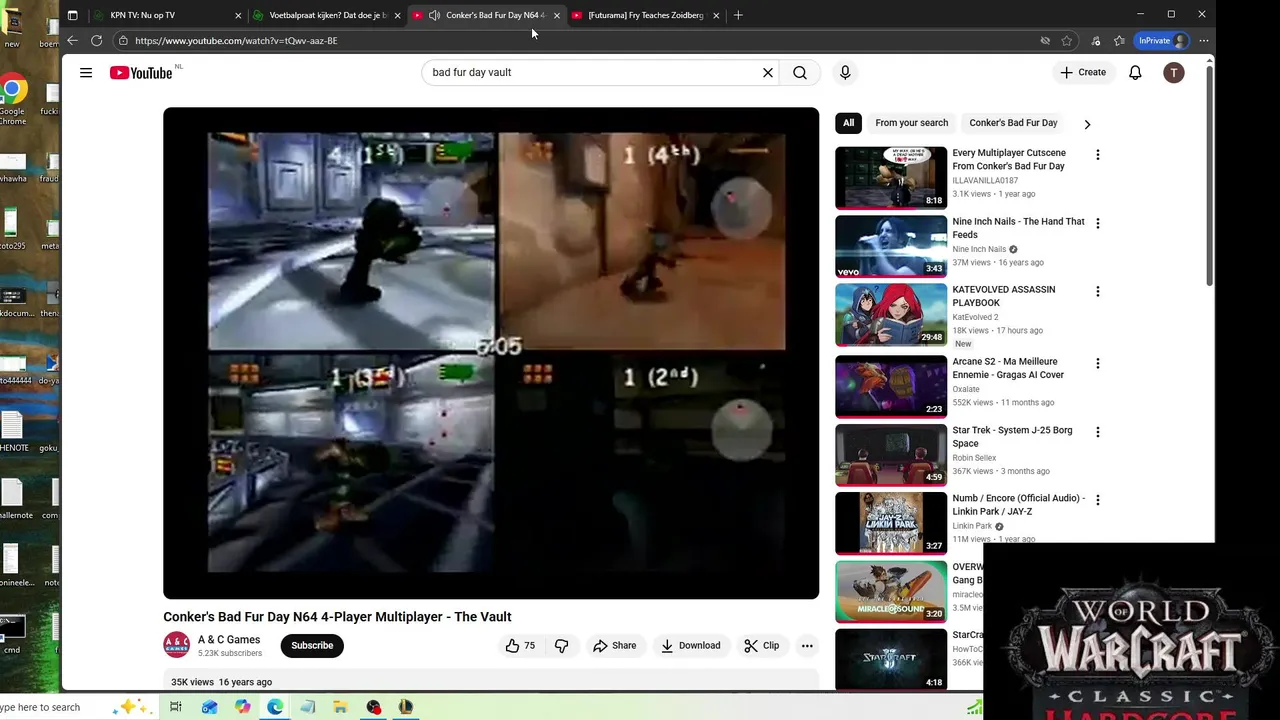Mute the tab via speaker icon
Viewport: 1280px width, 720px height.
click(x=434, y=15)
